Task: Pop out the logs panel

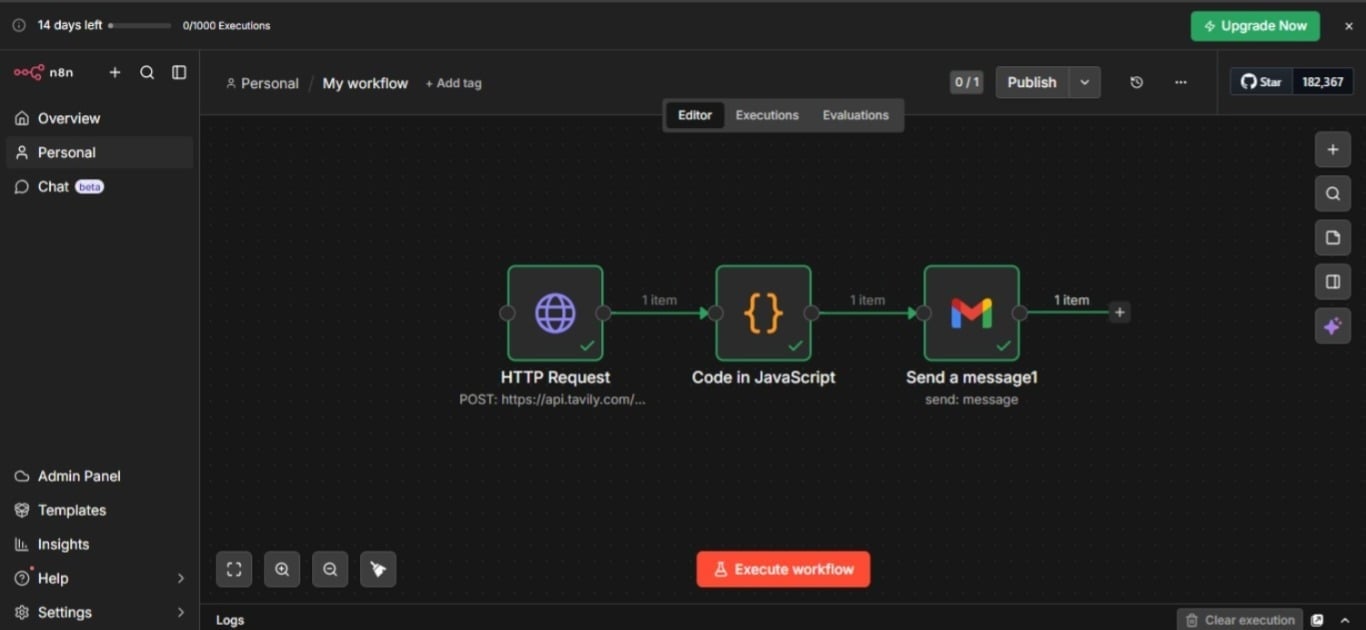Action: pos(1317,620)
